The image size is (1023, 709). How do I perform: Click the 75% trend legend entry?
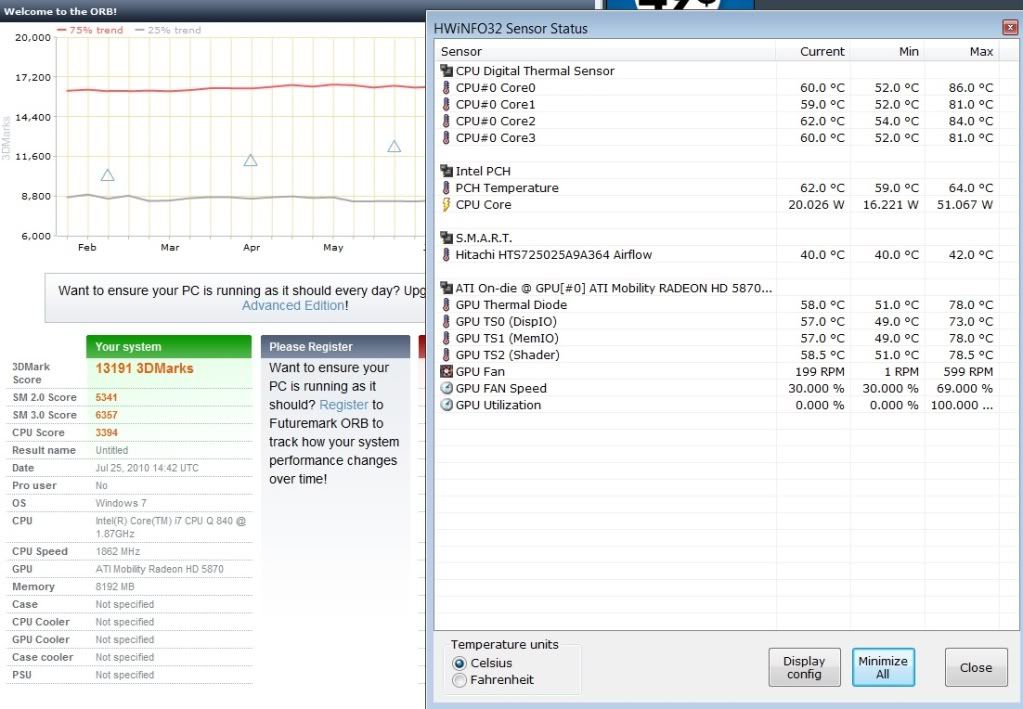90,30
